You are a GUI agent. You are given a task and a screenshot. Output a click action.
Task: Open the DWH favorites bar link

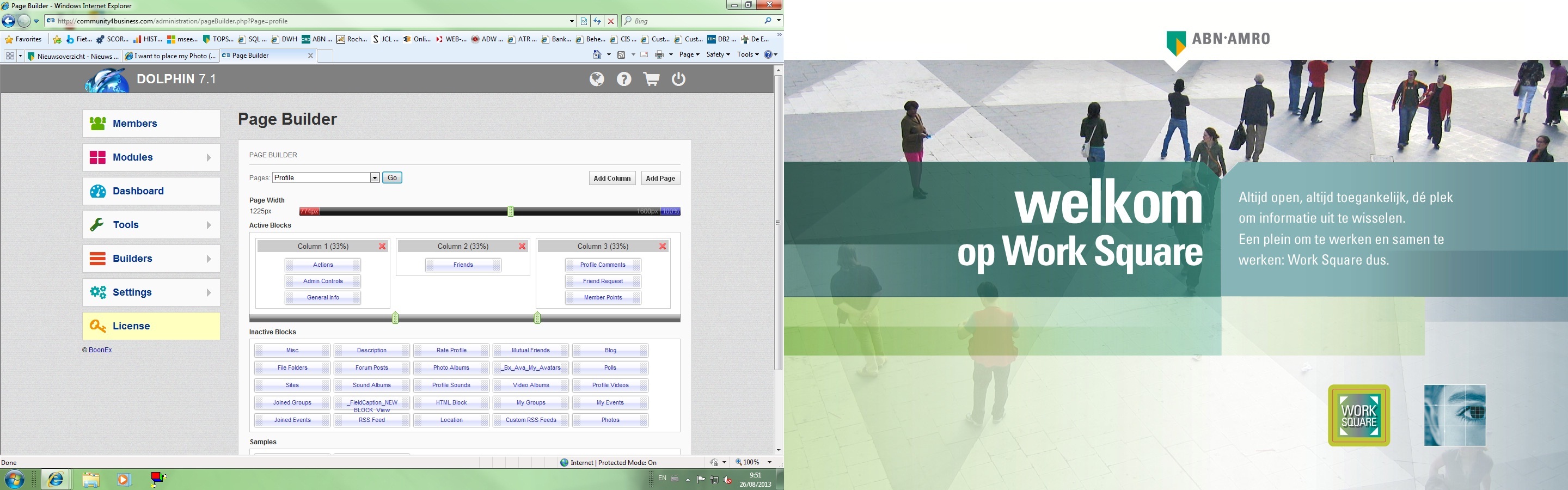[285, 40]
